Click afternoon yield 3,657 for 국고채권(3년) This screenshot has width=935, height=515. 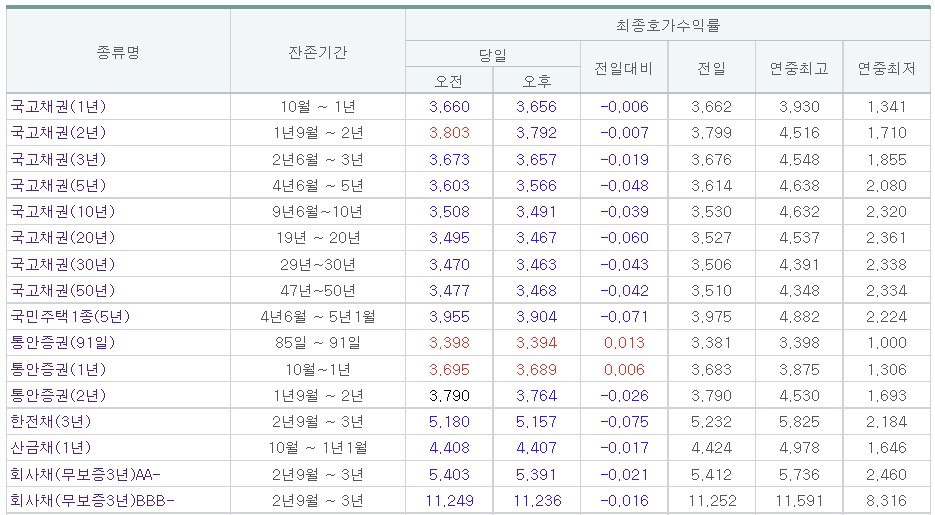click(537, 159)
